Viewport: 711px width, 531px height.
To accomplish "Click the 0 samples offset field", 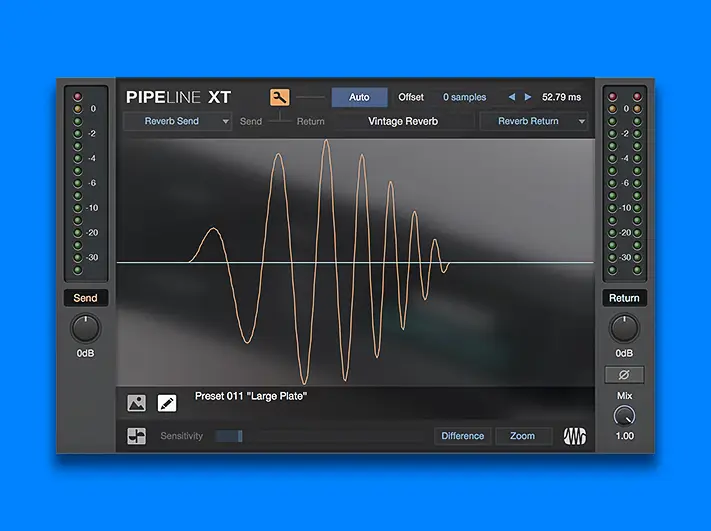I will click(464, 97).
